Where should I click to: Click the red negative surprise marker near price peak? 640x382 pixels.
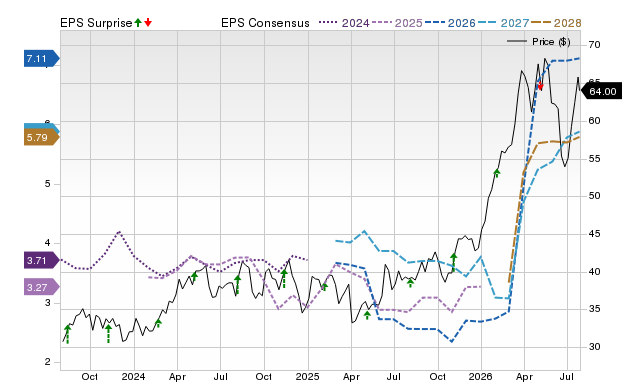click(540, 86)
